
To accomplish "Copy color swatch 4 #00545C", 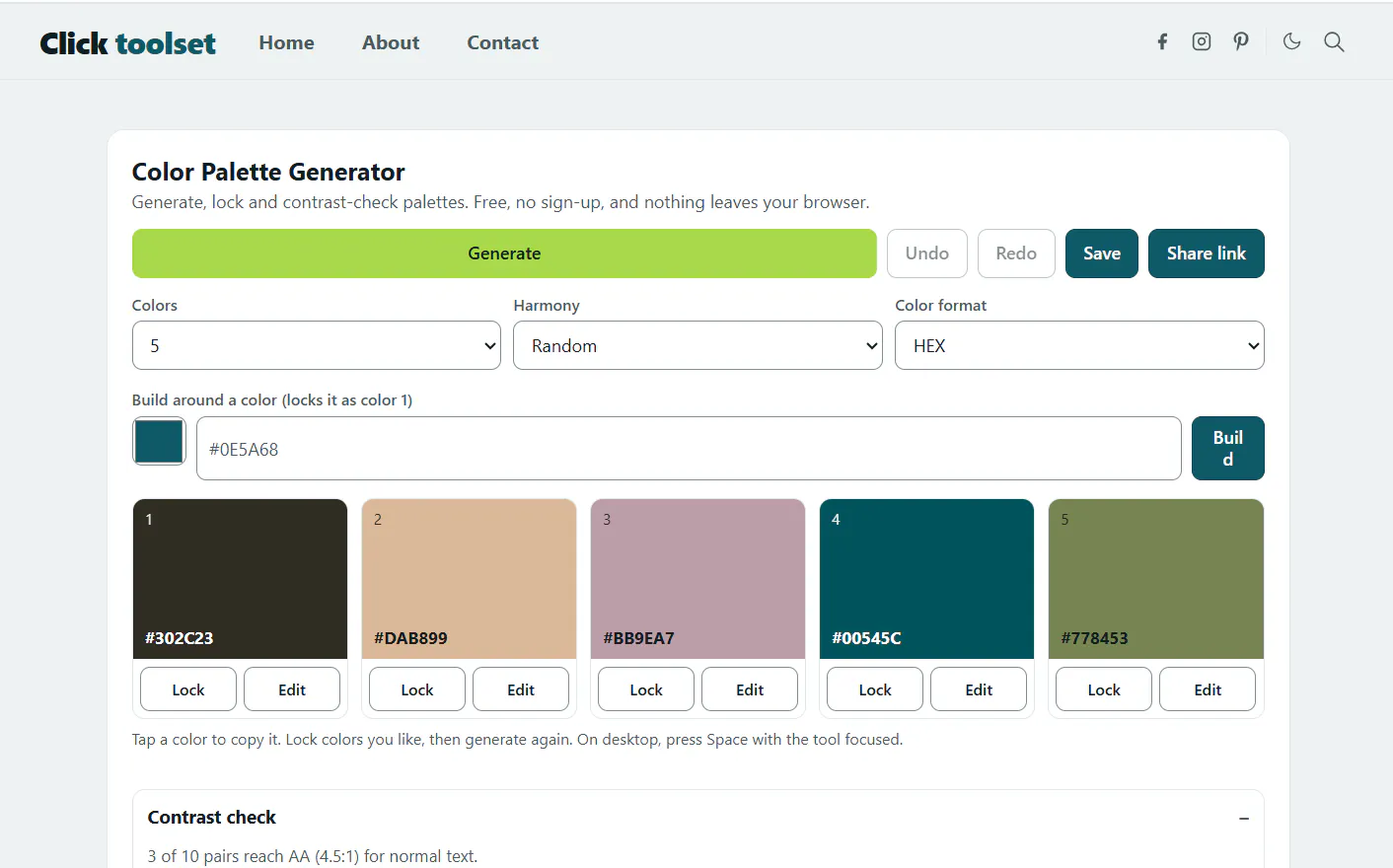I will [926, 579].
